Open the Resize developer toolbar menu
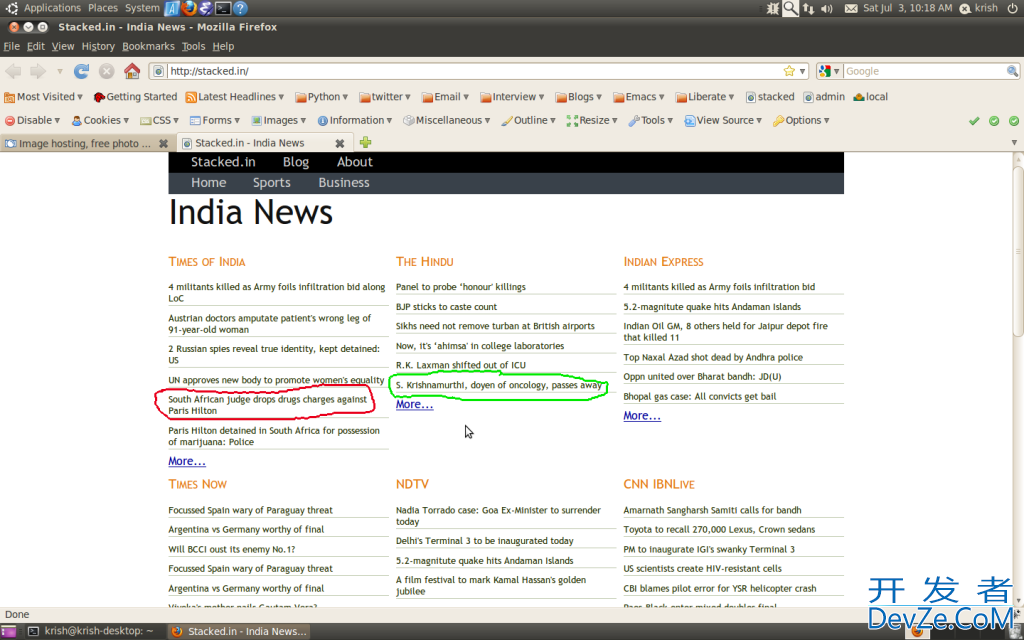 (x=592, y=120)
